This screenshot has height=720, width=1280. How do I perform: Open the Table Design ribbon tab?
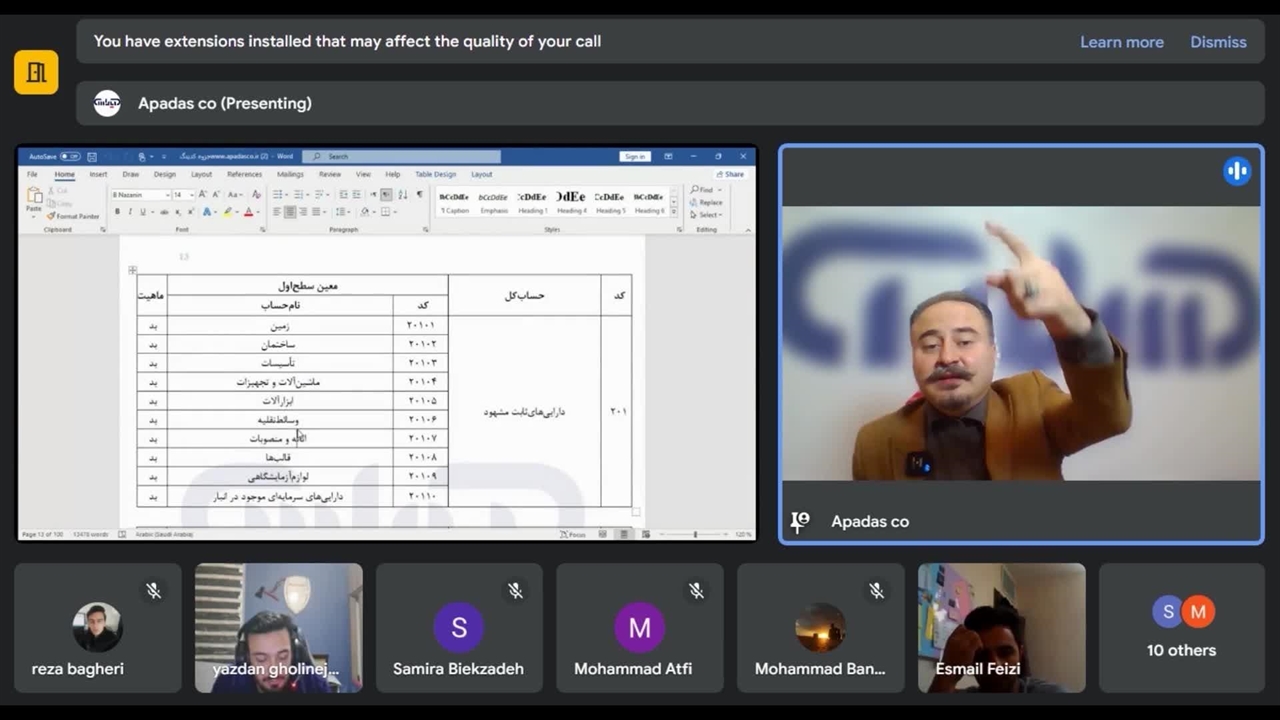pyautogui.click(x=435, y=174)
